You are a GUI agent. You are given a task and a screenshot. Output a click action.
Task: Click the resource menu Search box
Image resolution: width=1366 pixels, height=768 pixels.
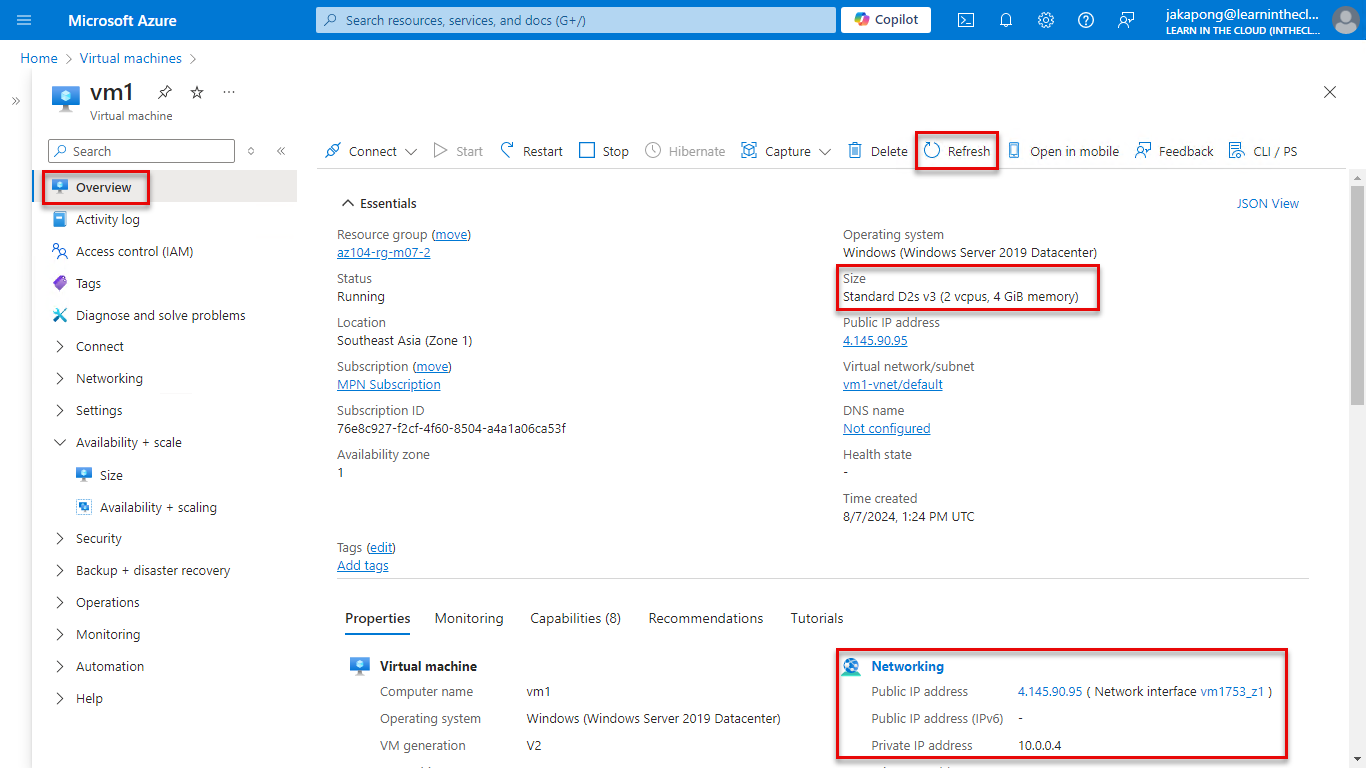pyautogui.click(x=141, y=151)
